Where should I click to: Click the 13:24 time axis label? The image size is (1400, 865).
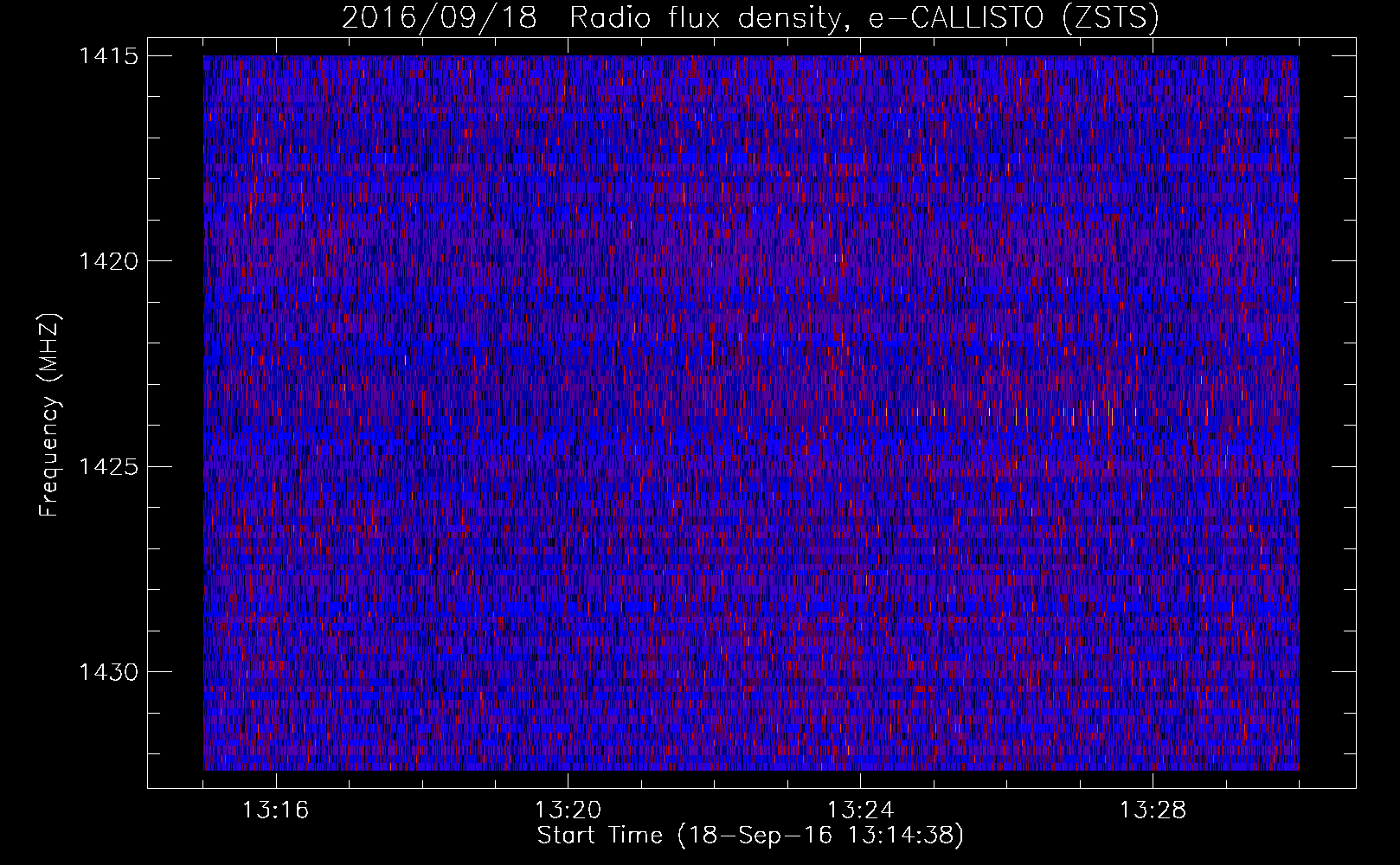(x=861, y=811)
